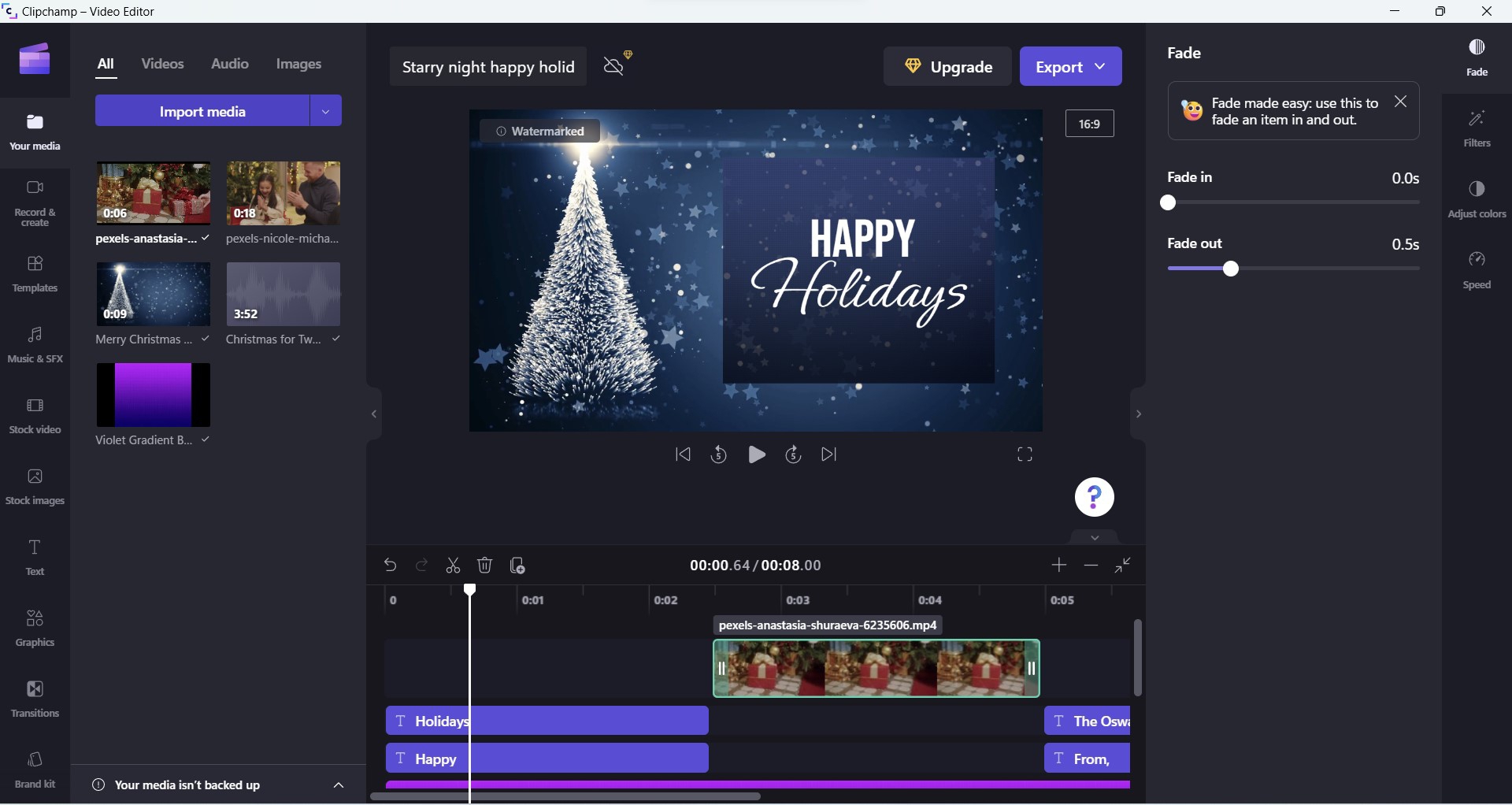The height and width of the screenshot is (805, 1512).
Task: Collapse the timeline with chevron below help
Action: 1095,537
